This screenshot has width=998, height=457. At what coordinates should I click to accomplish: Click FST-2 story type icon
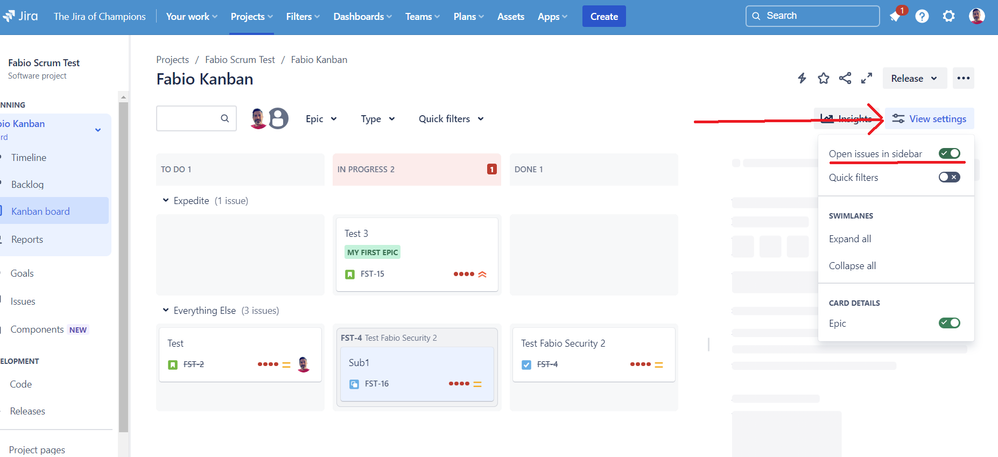tap(172, 365)
